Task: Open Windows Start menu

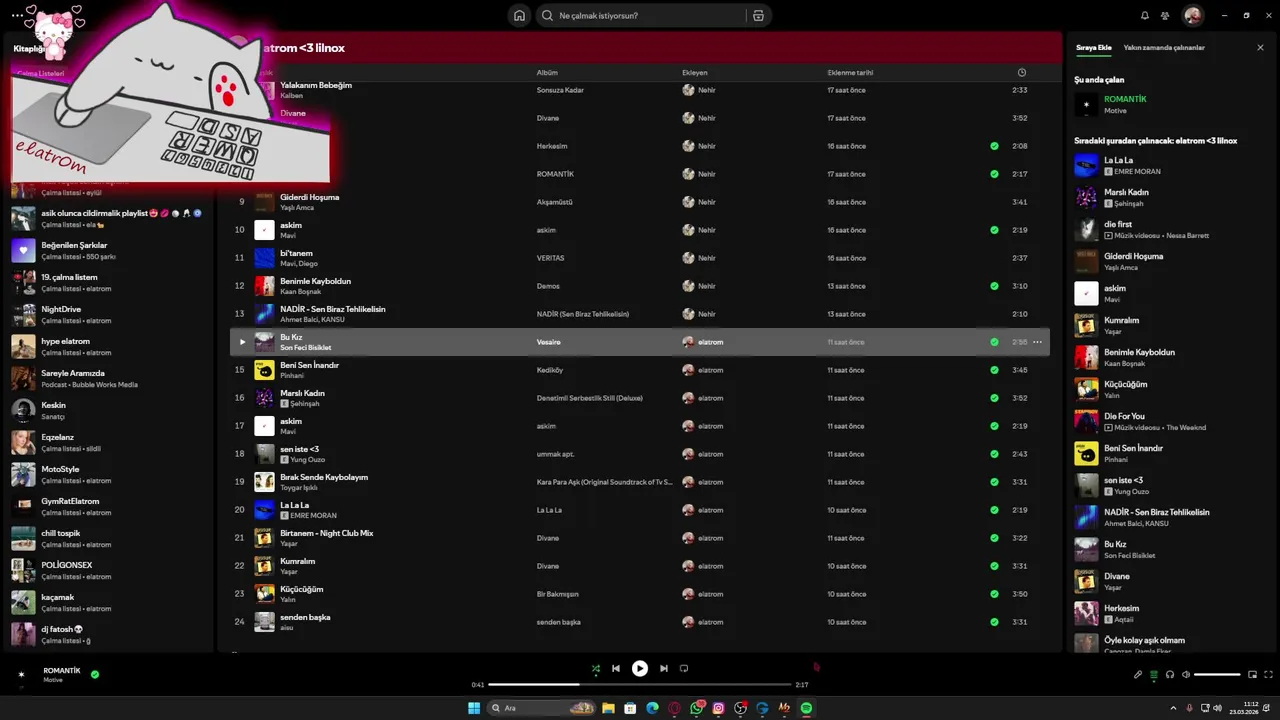Action: [474, 708]
